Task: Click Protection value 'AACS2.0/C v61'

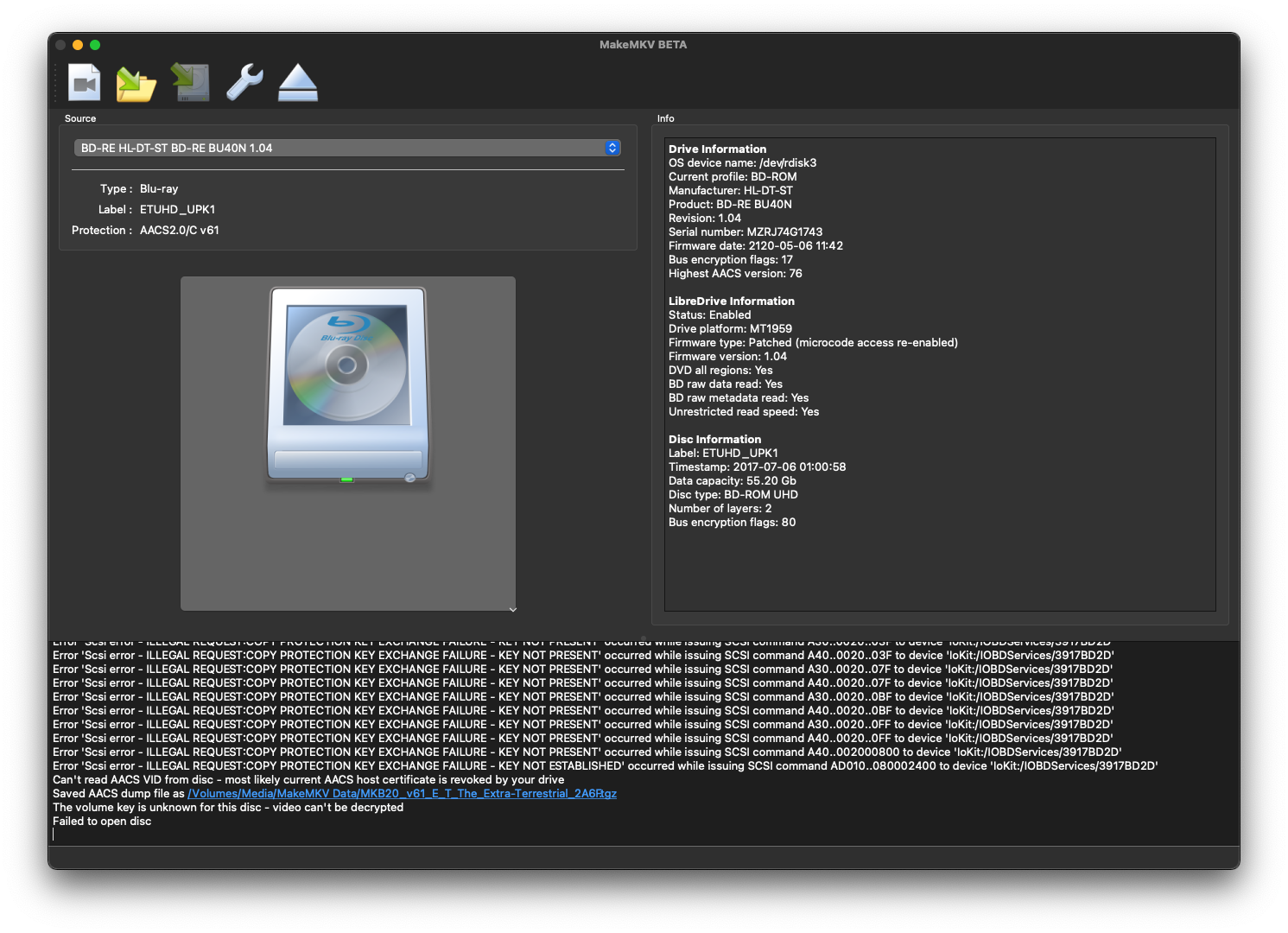Action: pyautogui.click(x=180, y=230)
